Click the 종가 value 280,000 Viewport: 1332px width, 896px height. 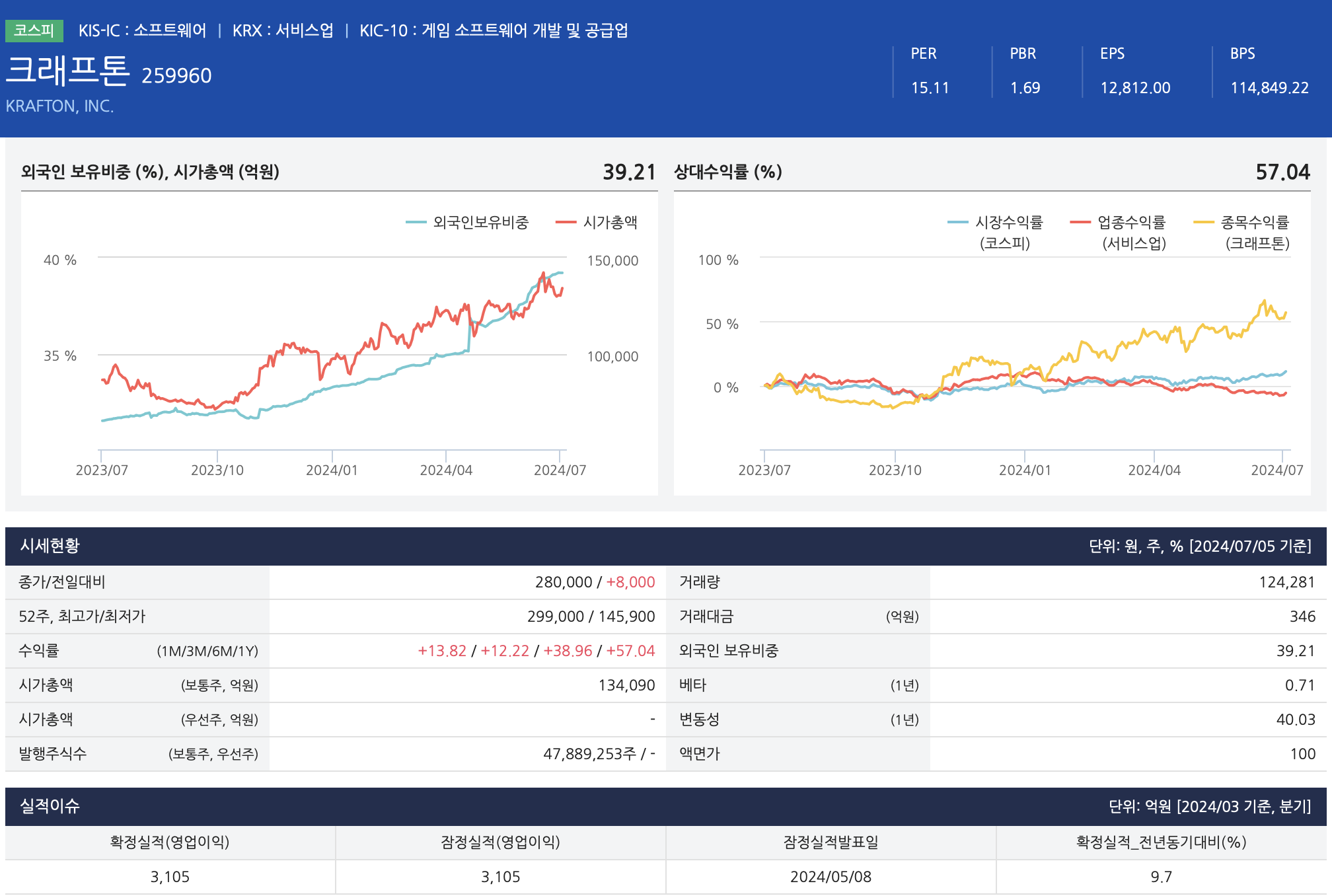point(563,582)
